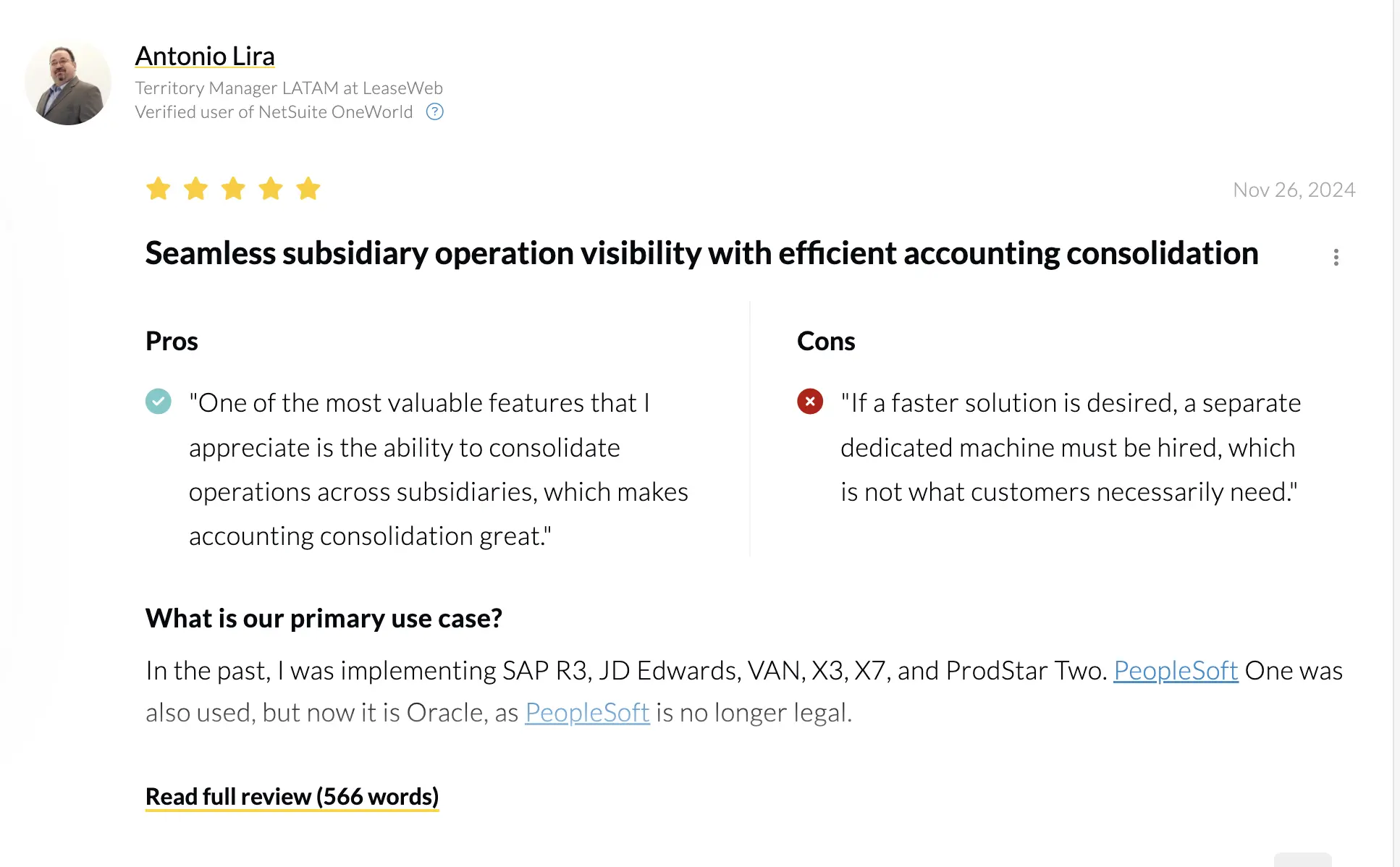This screenshot has height=867, width=1400.
Task: Click the Cons section heading
Action: point(826,341)
